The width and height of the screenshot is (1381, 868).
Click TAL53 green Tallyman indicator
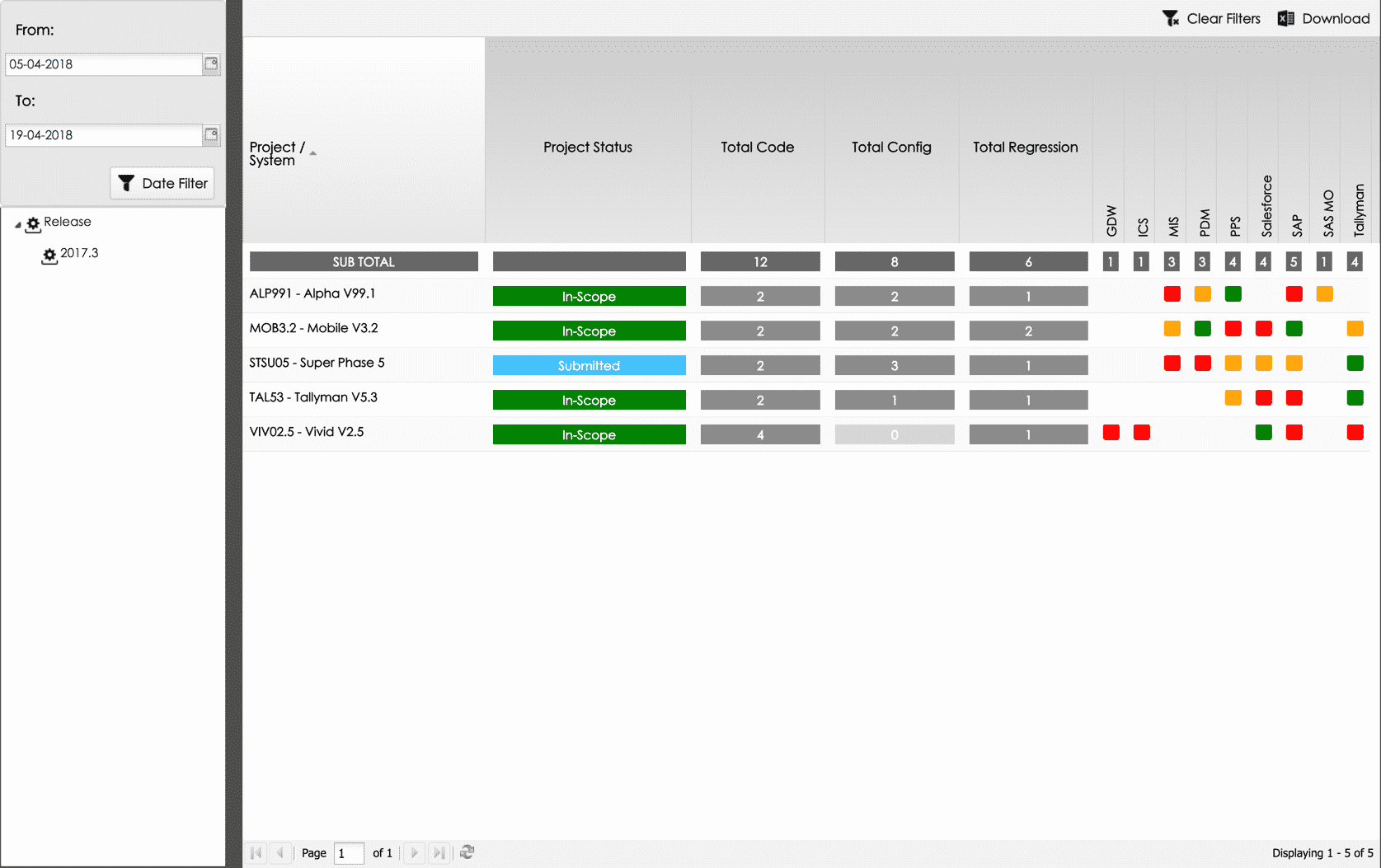coord(1355,397)
